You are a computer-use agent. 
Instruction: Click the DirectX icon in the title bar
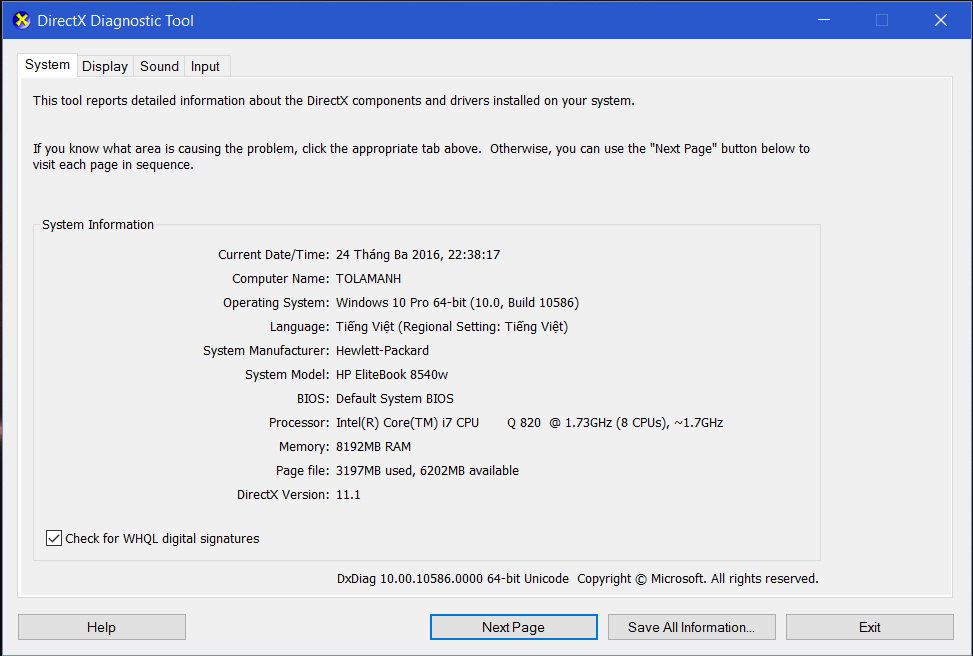tap(21, 20)
